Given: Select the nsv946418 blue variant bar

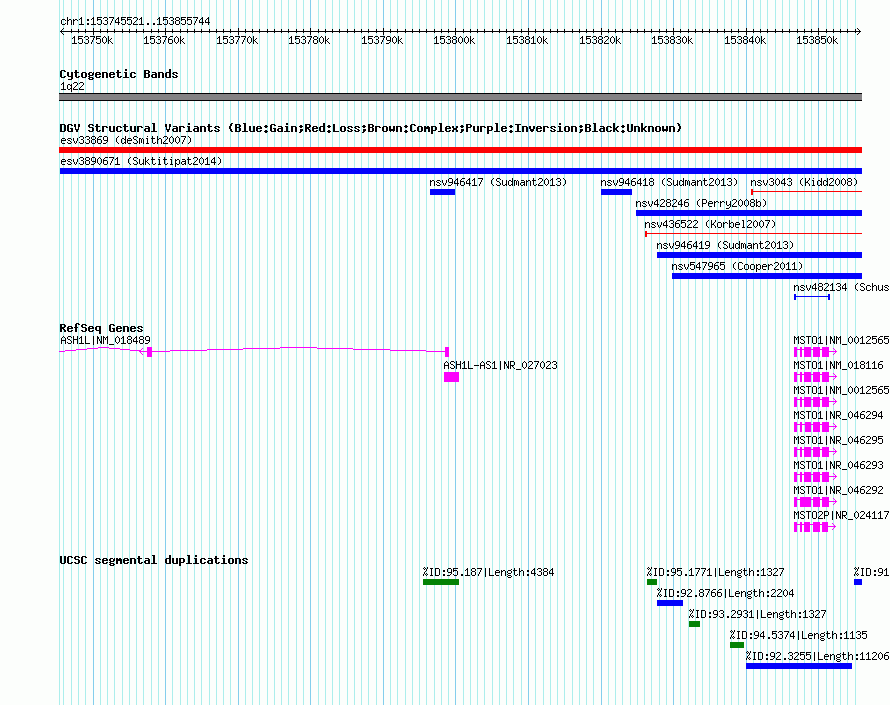Looking at the screenshot, I should click(x=616, y=192).
